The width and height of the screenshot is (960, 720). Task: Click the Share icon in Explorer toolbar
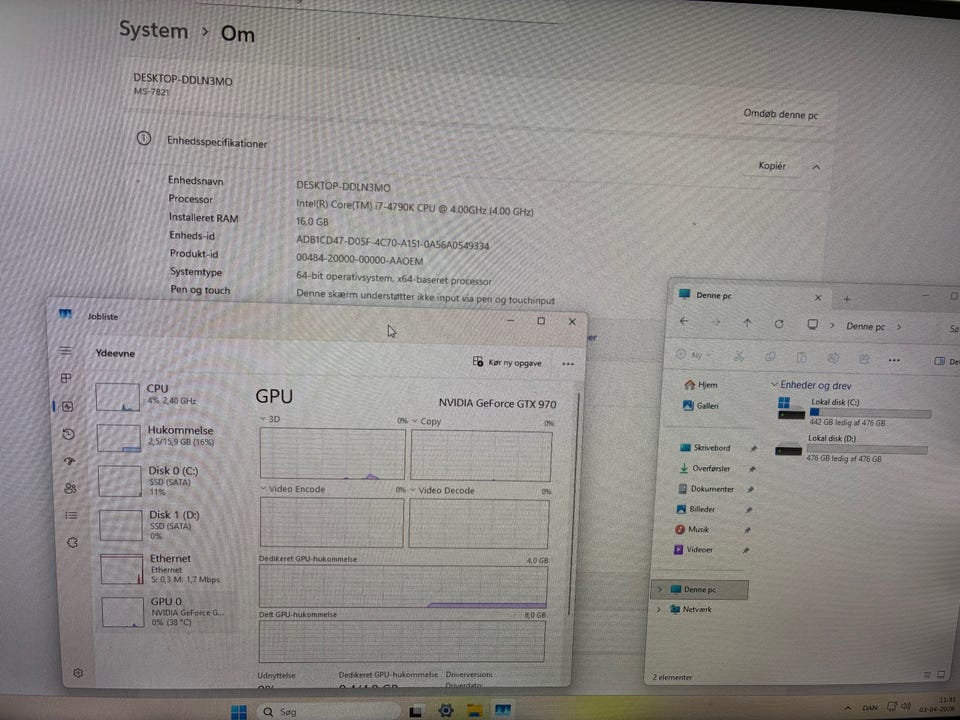864,359
